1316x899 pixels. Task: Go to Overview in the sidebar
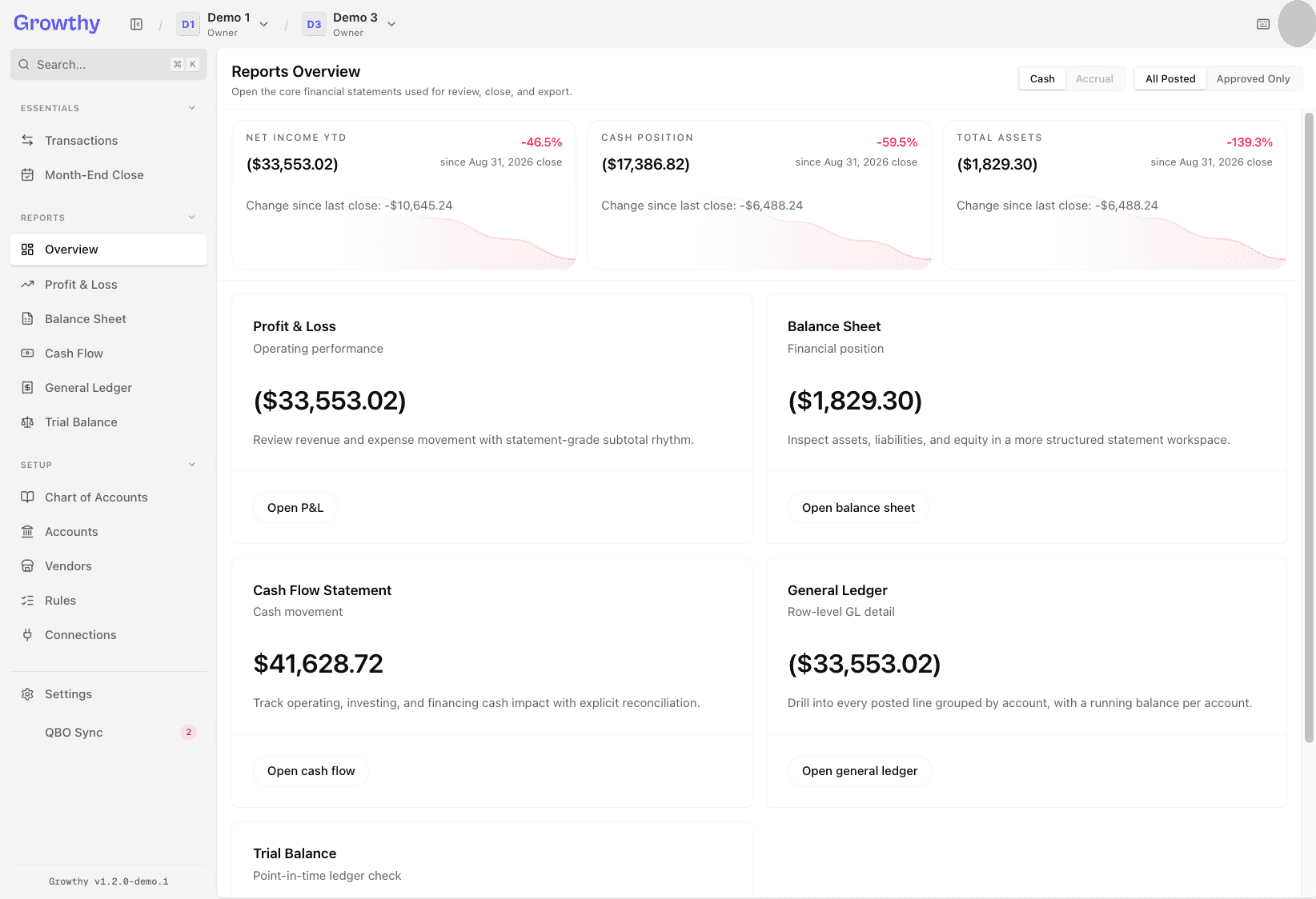108,250
